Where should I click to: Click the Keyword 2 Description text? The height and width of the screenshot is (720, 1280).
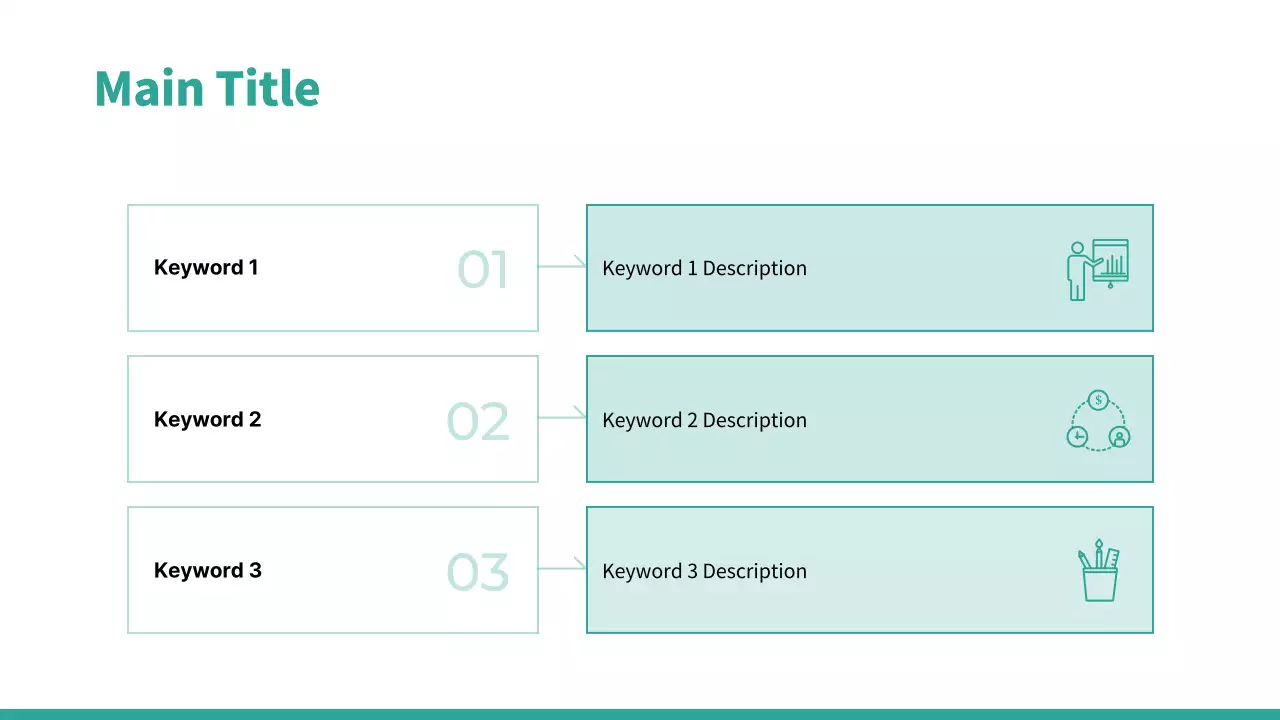point(704,420)
